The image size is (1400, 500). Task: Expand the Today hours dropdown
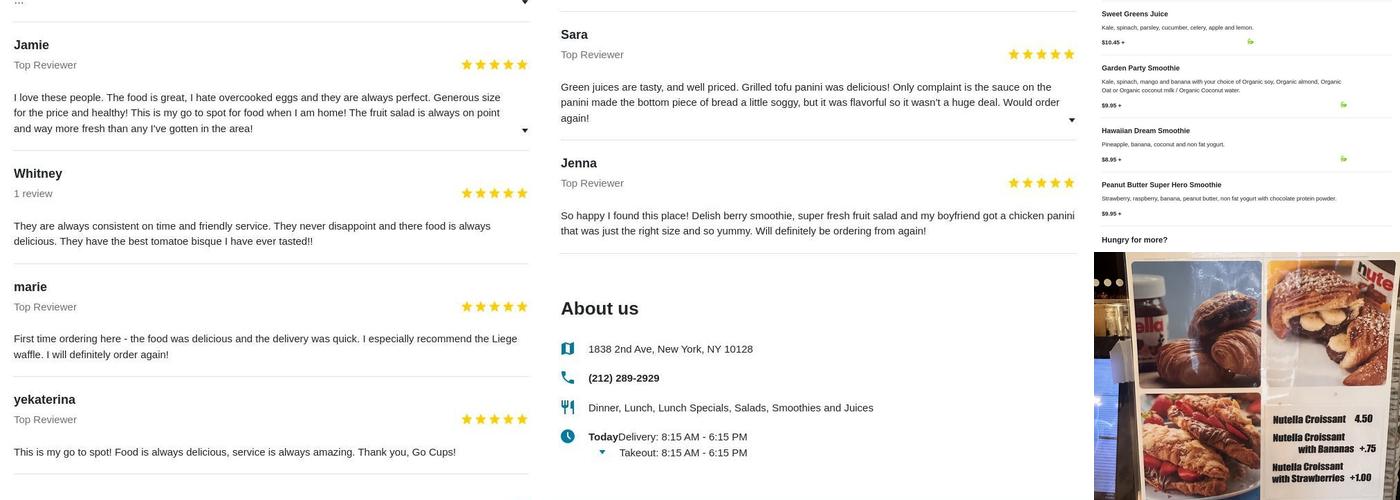(602, 453)
